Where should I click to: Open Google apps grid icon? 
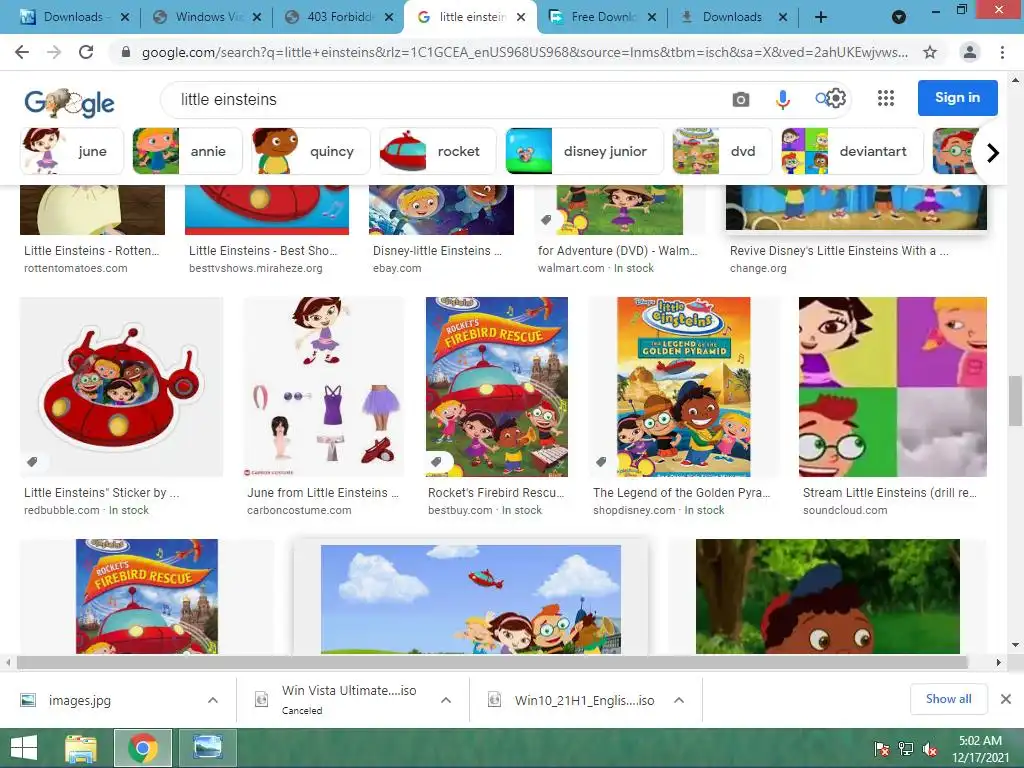(x=886, y=98)
